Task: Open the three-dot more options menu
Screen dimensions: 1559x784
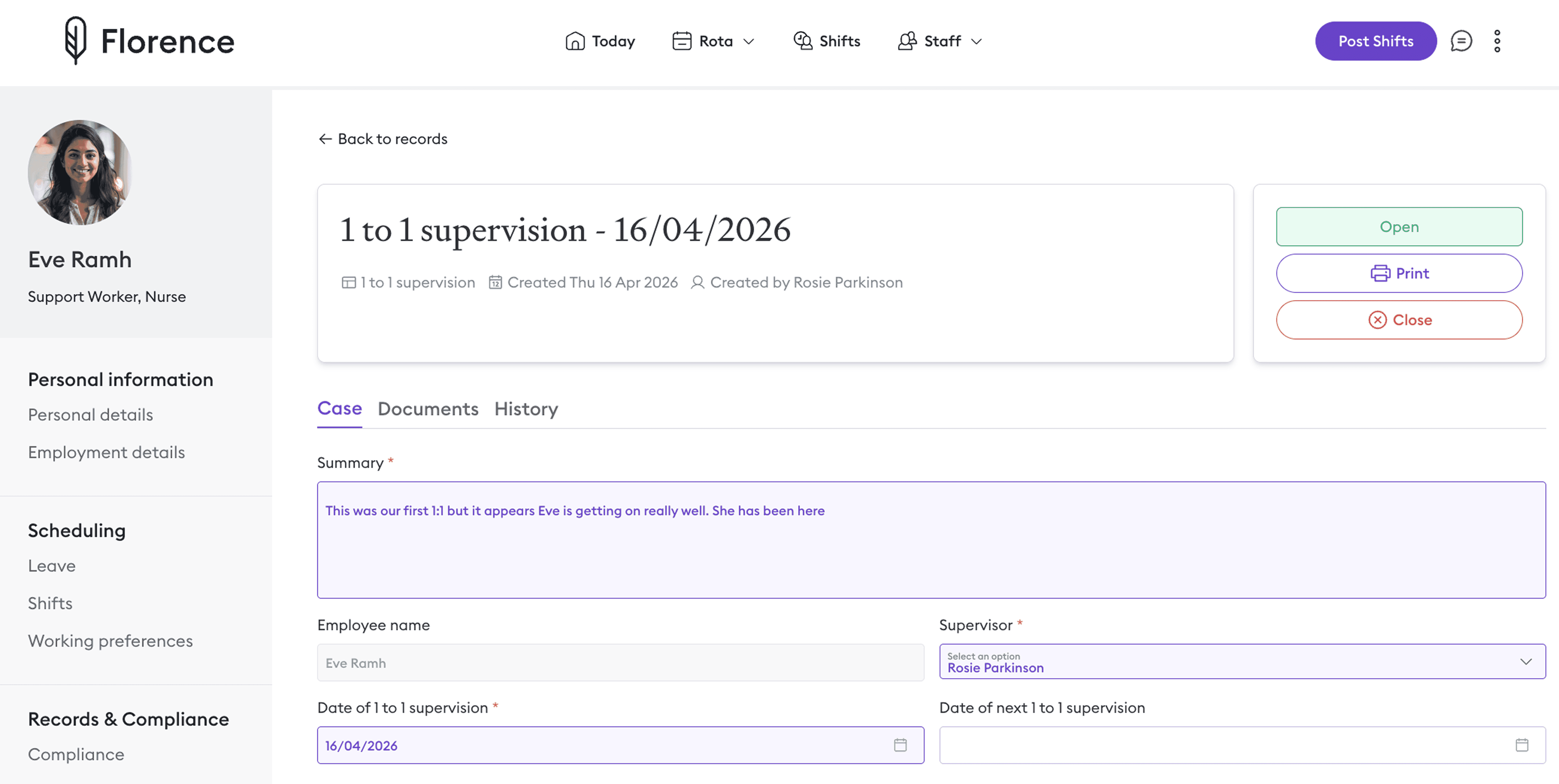Action: pyautogui.click(x=1497, y=41)
